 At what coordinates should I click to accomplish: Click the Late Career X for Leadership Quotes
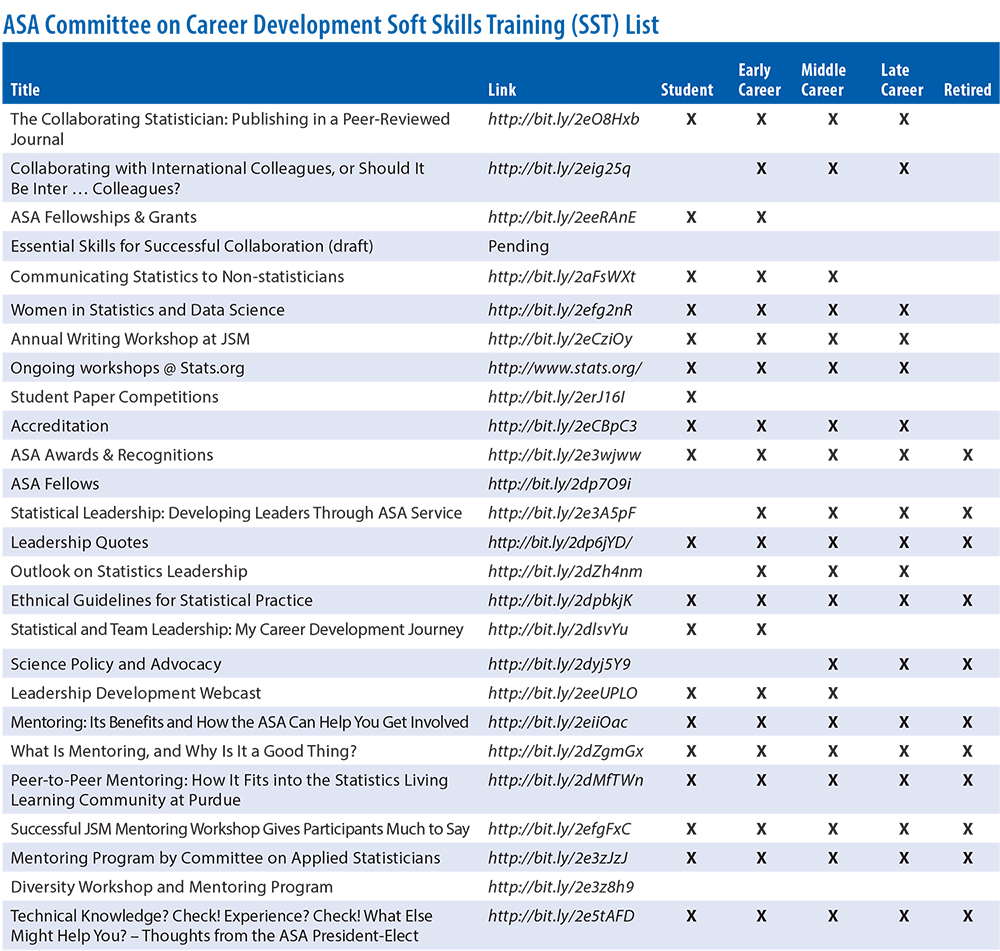pos(903,542)
